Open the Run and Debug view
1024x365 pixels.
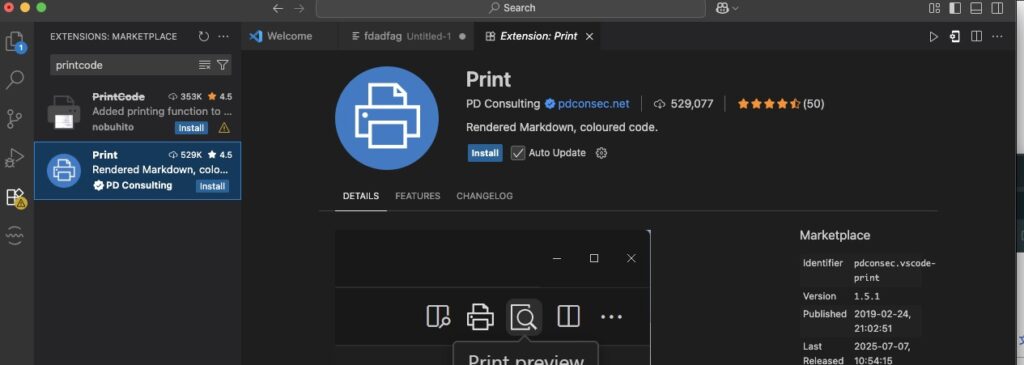[x=15, y=158]
